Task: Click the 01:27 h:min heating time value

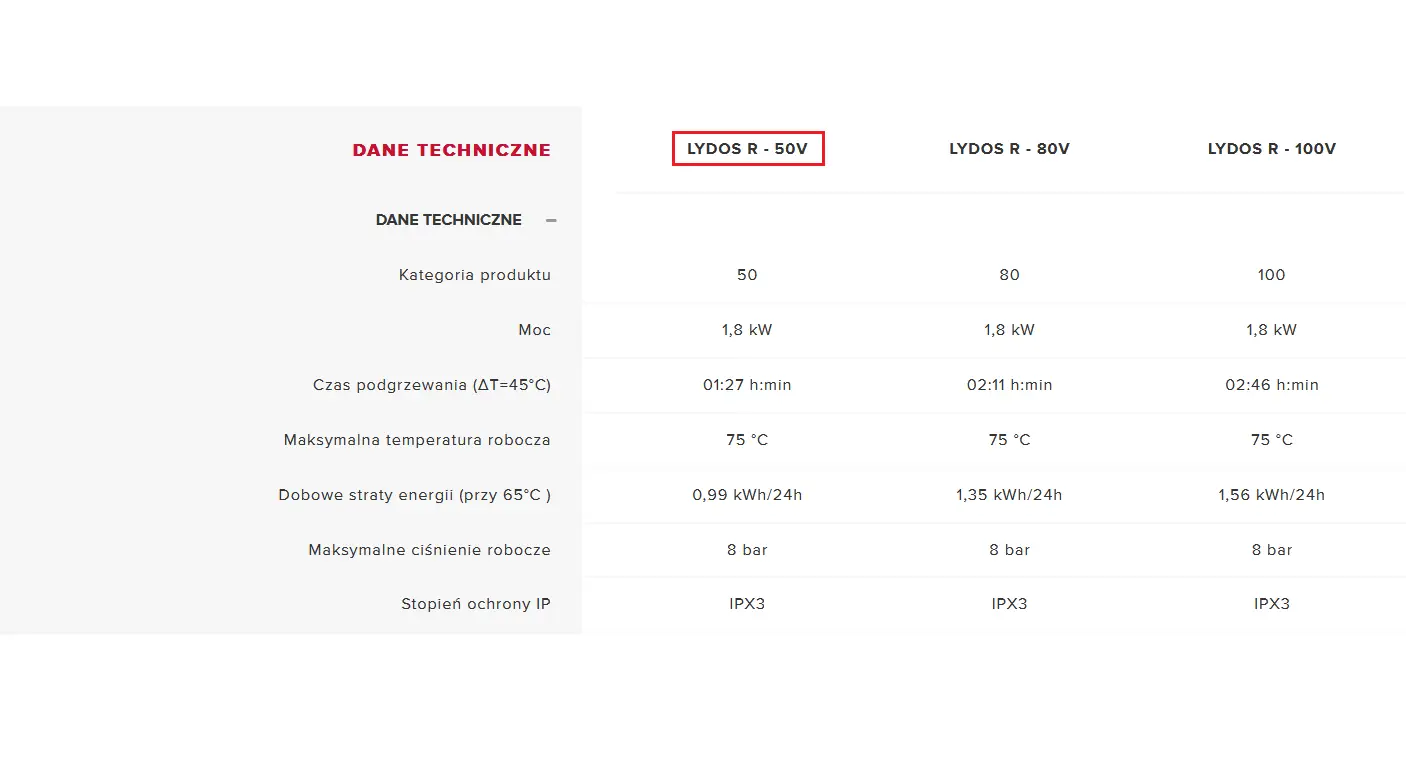Action: [x=747, y=385]
